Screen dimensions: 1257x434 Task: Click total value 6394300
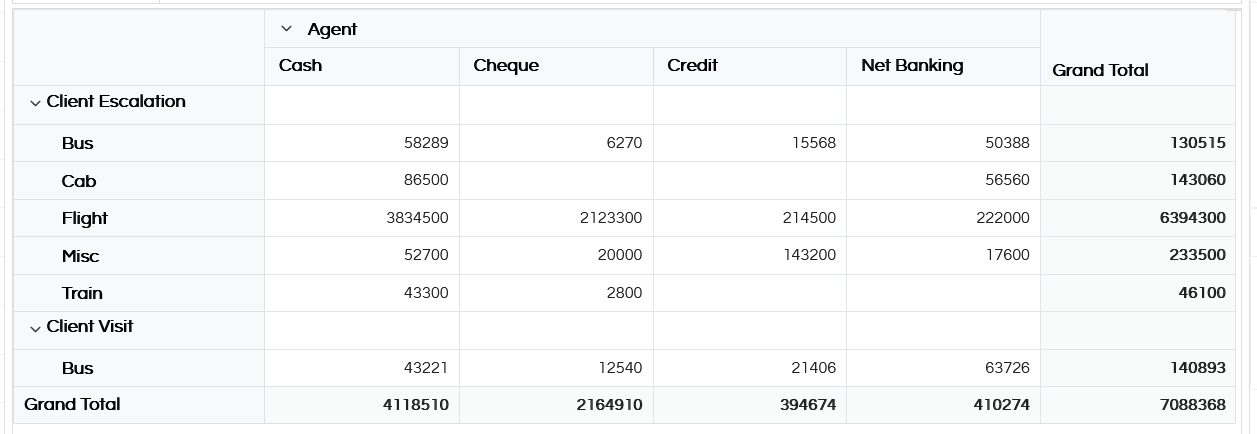1193,218
